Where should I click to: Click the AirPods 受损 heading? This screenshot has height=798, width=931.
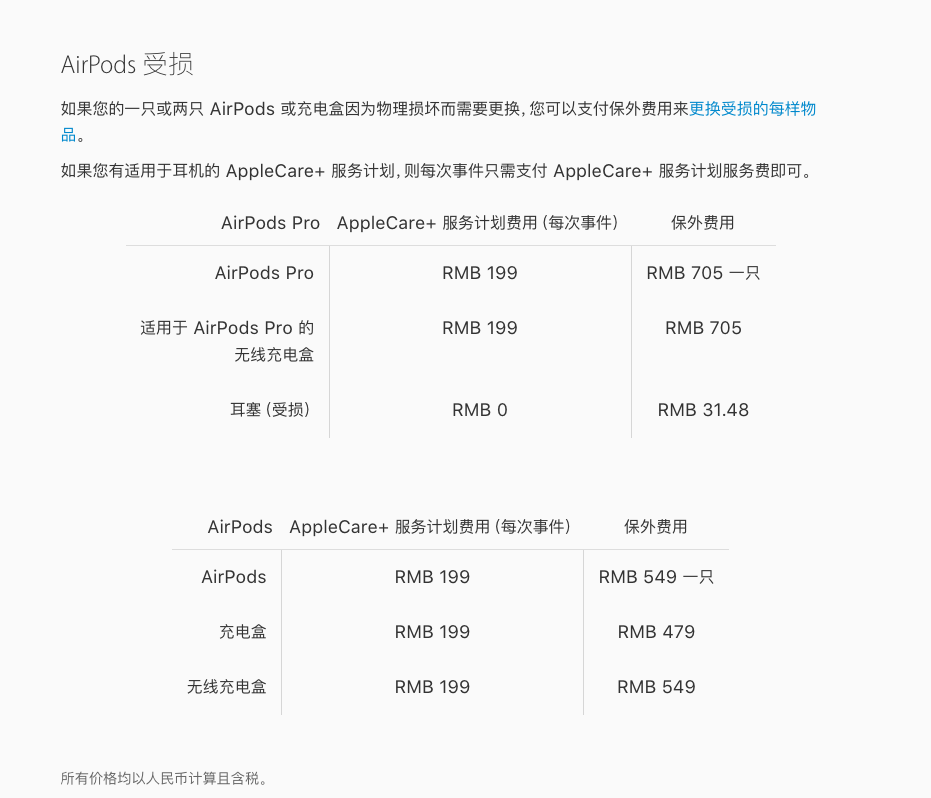coord(127,64)
